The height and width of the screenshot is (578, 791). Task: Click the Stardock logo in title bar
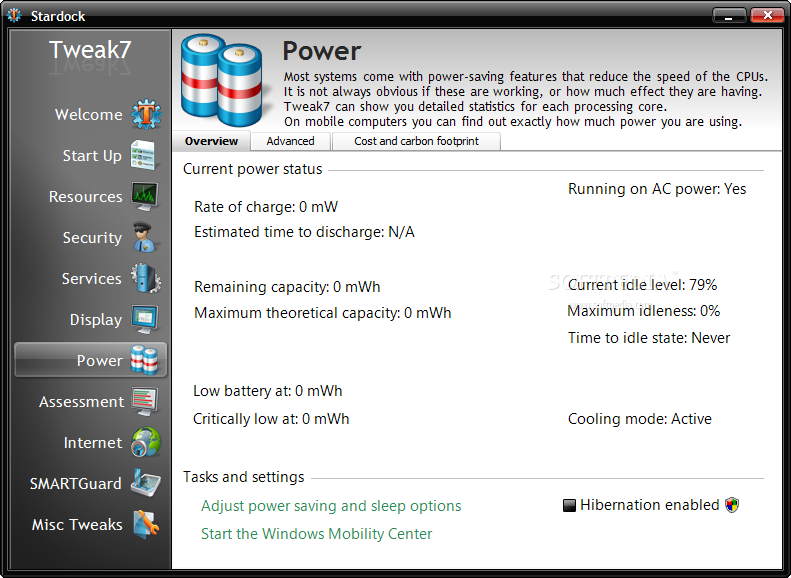coord(14,16)
